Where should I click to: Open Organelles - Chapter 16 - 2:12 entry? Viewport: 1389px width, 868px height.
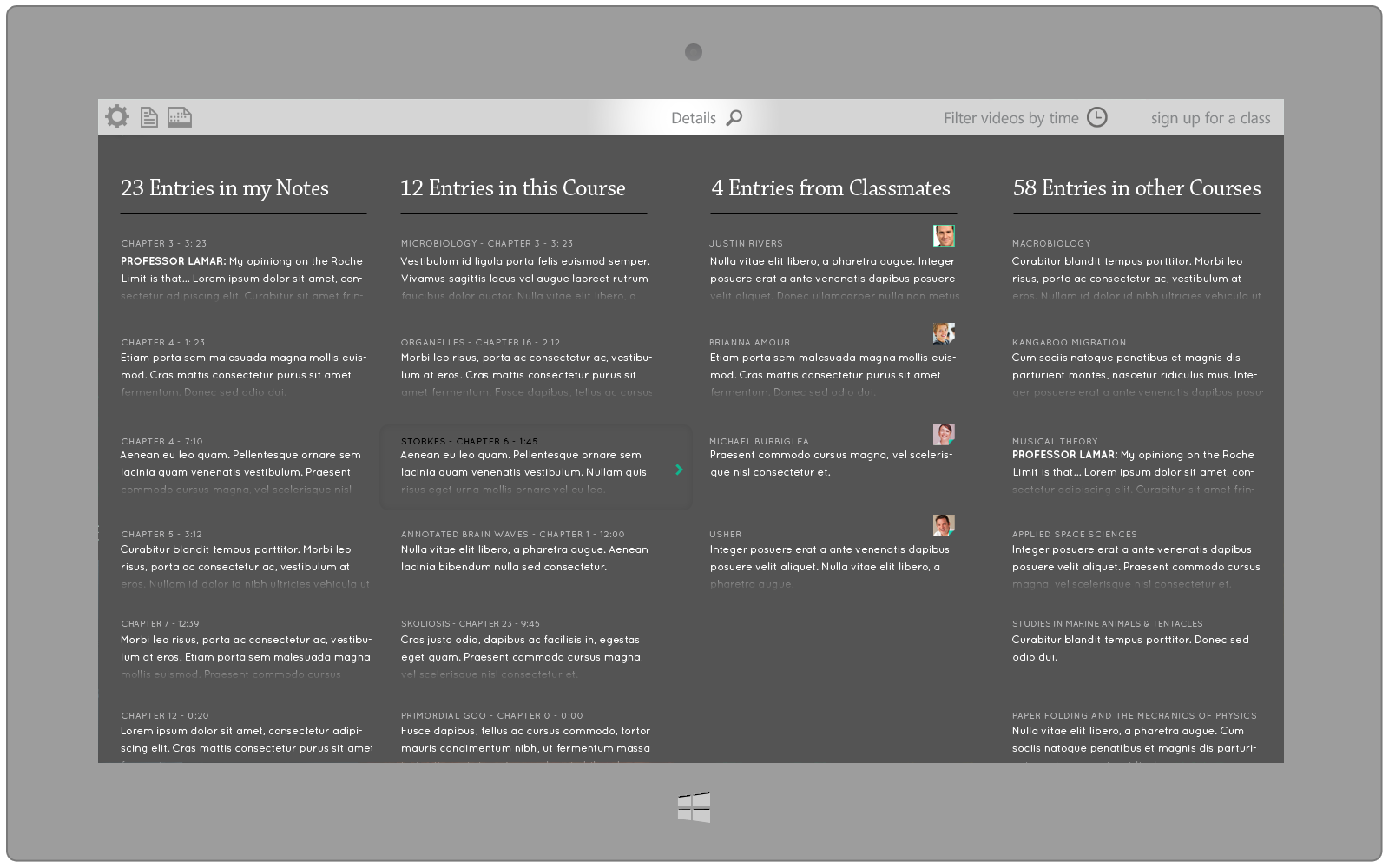click(480, 343)
